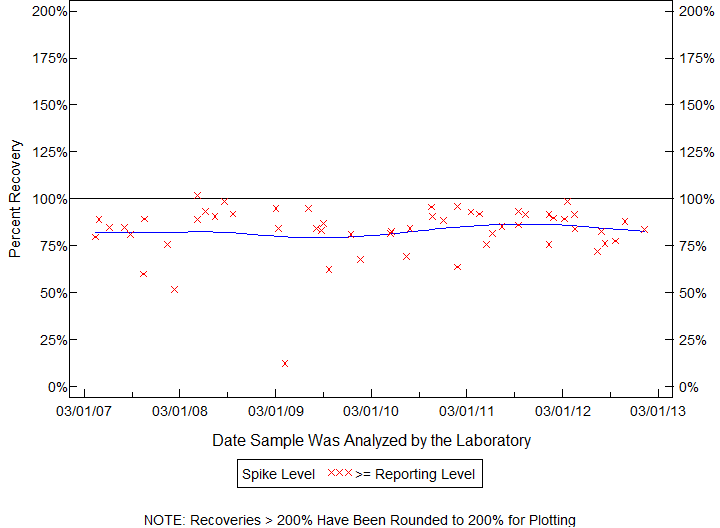Image resolution: width=720 pixels, height=528 pixels.
Task: Click the right axis 25% label
Action: (692, 340)
